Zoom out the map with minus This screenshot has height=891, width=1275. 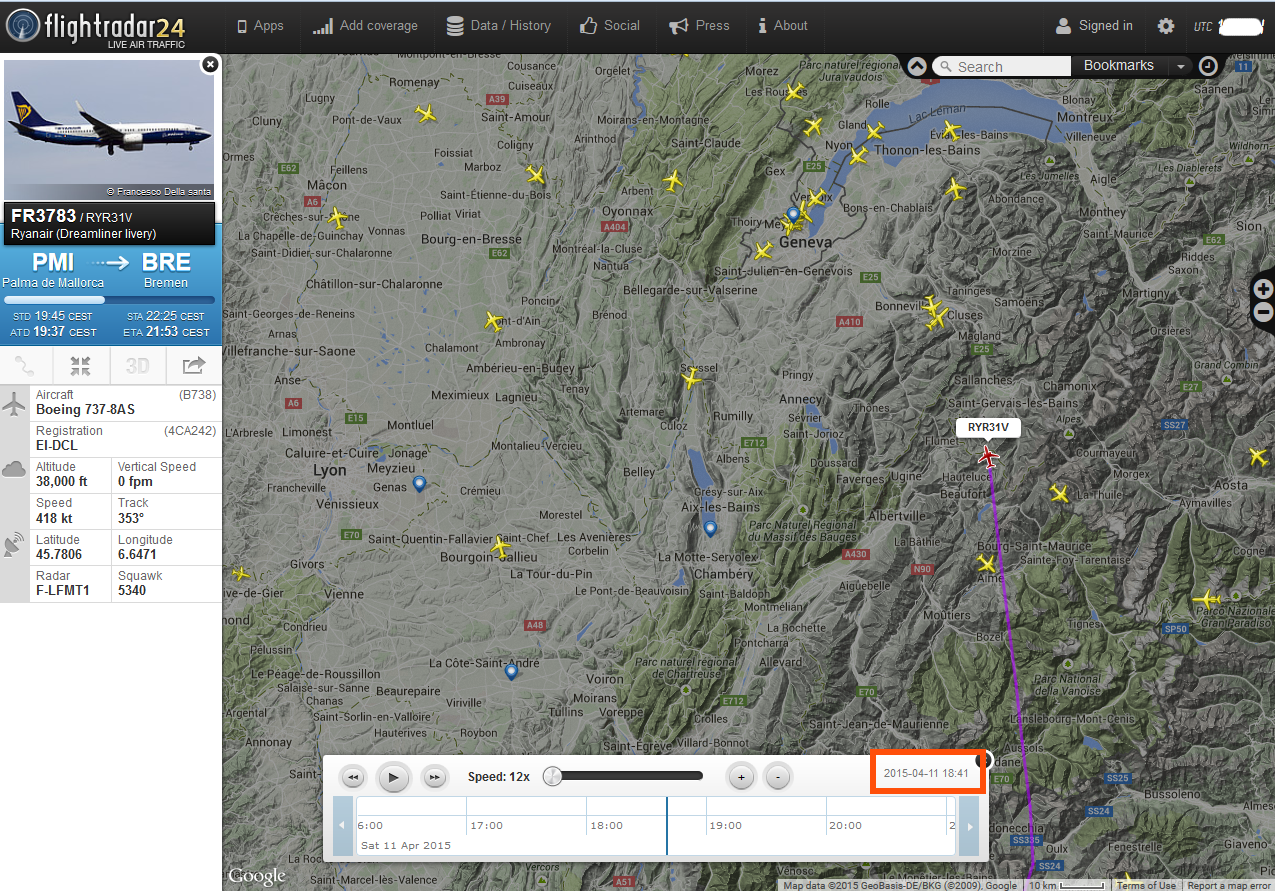click(1263, 312)
